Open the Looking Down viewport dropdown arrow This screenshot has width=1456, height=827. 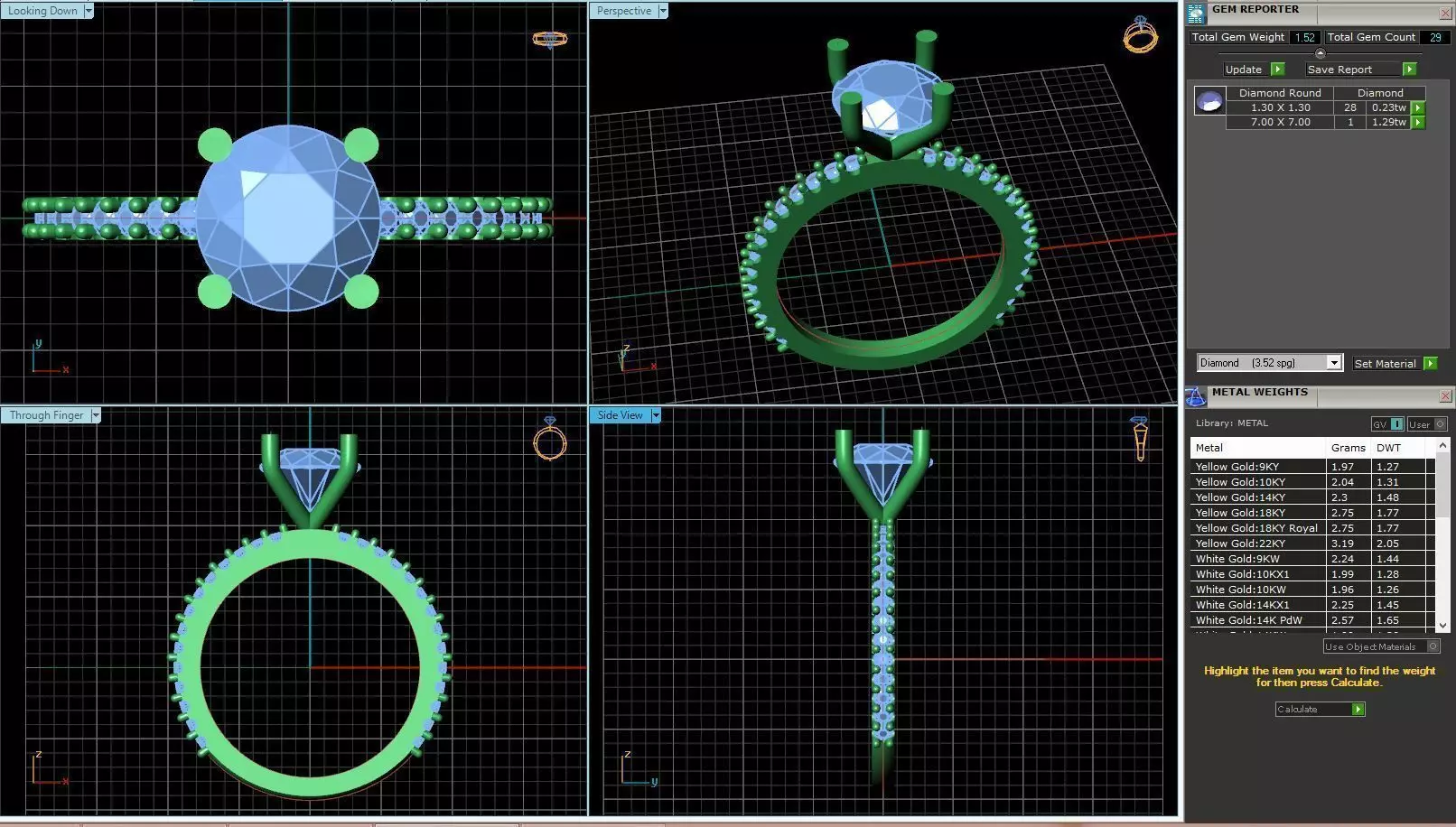click(89, 11)
